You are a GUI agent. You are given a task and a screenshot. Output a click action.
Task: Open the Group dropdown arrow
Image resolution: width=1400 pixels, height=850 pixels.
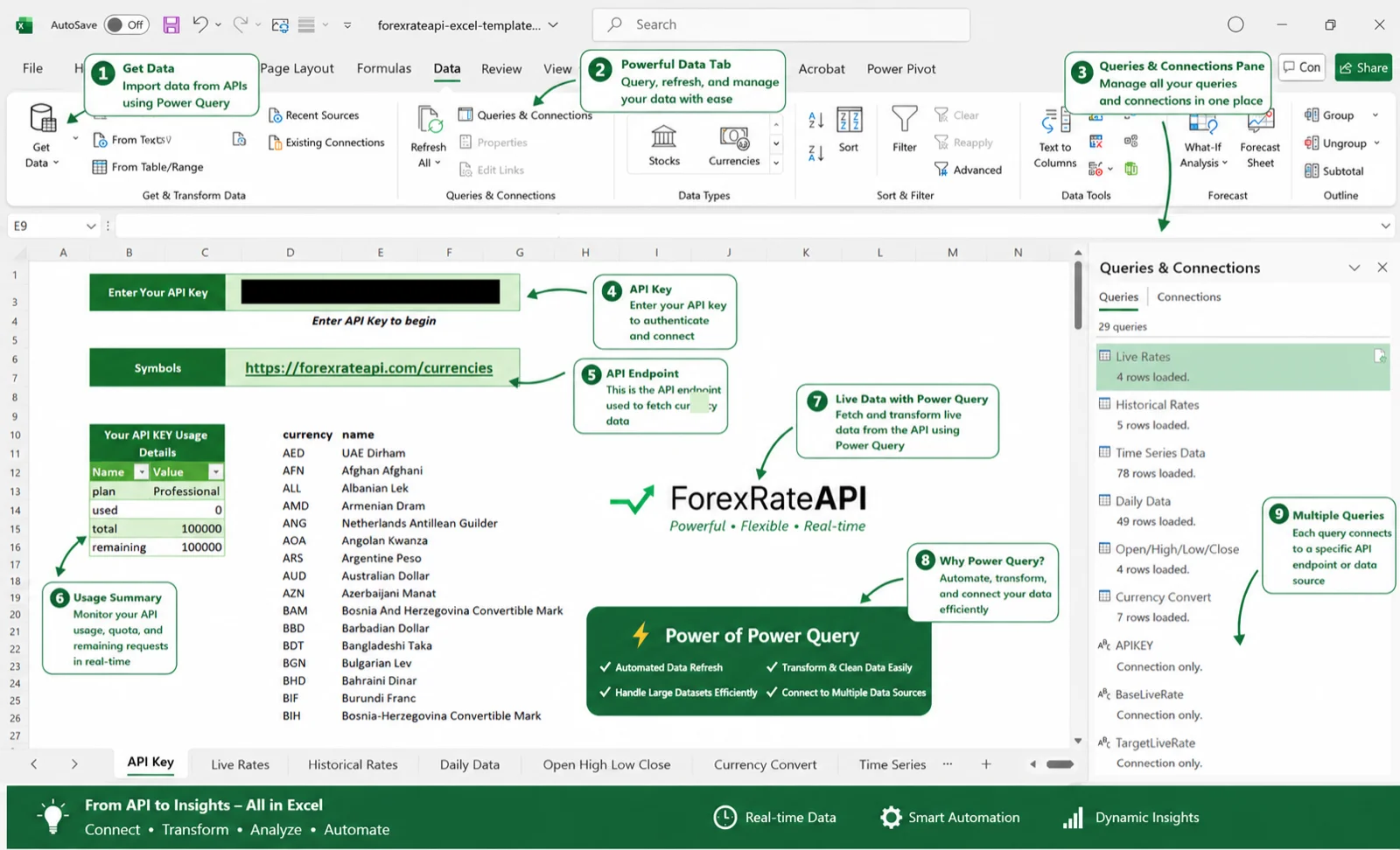click(1375, 115)
